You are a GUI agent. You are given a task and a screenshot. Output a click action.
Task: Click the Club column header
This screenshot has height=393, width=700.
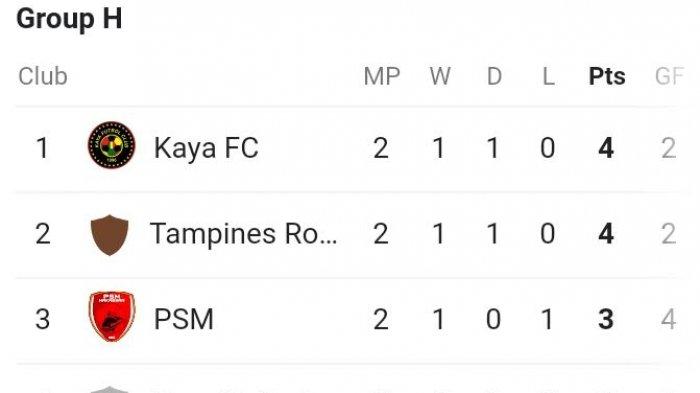point(43,76)
